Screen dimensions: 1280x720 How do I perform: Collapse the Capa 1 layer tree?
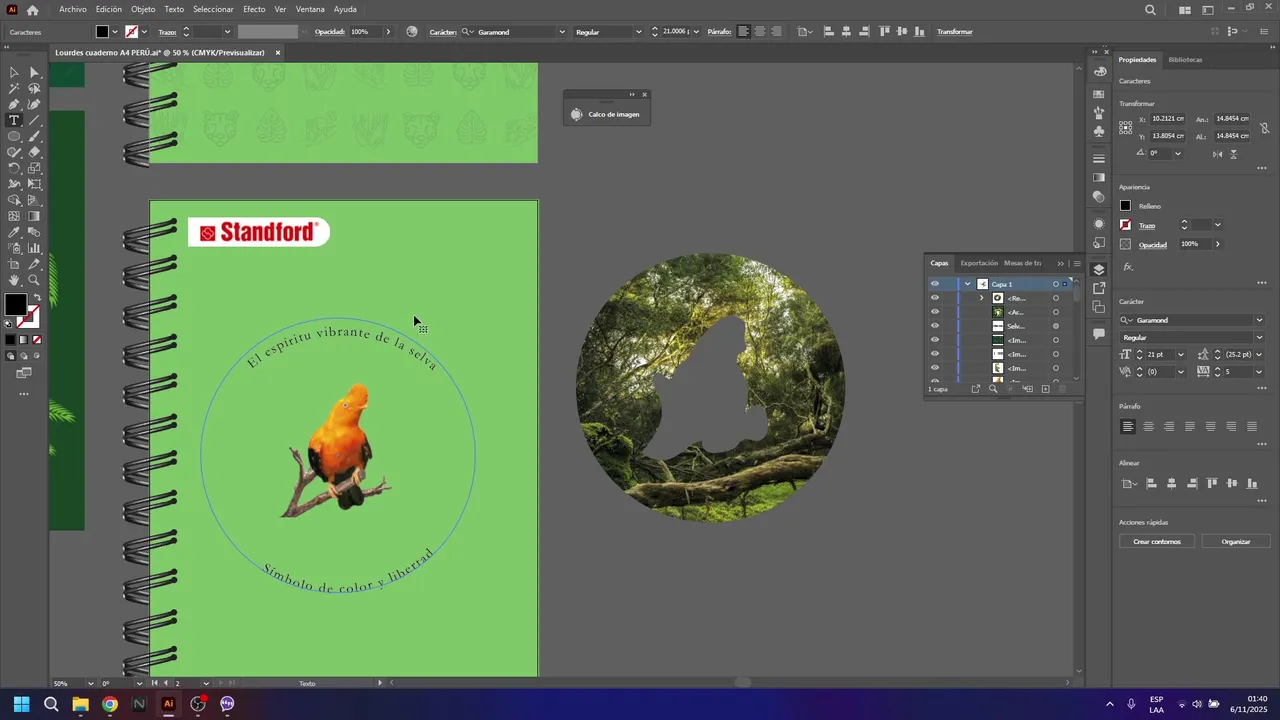(968, 284)
